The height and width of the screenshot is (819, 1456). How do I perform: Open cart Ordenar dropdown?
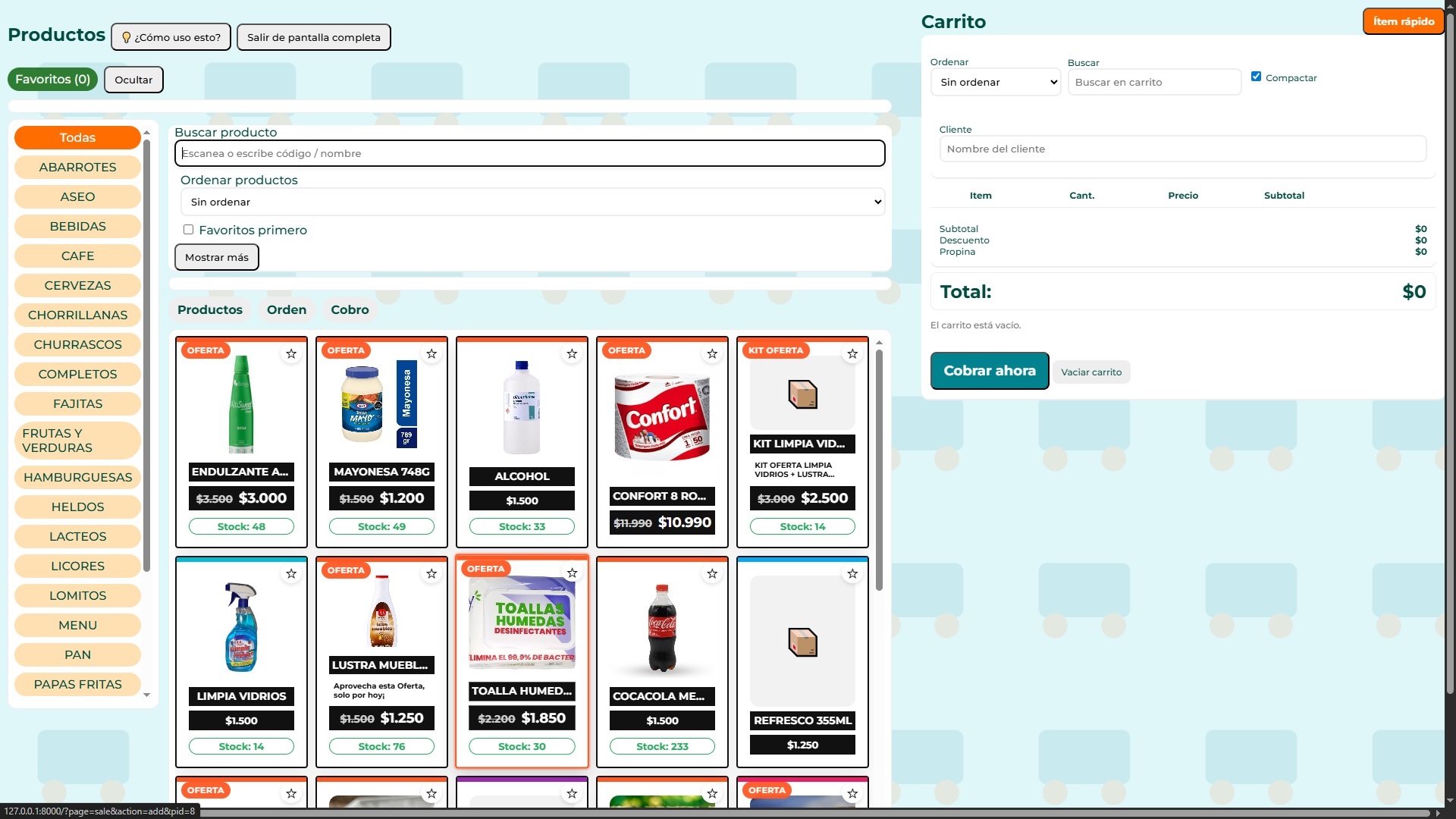click(995, 82)
